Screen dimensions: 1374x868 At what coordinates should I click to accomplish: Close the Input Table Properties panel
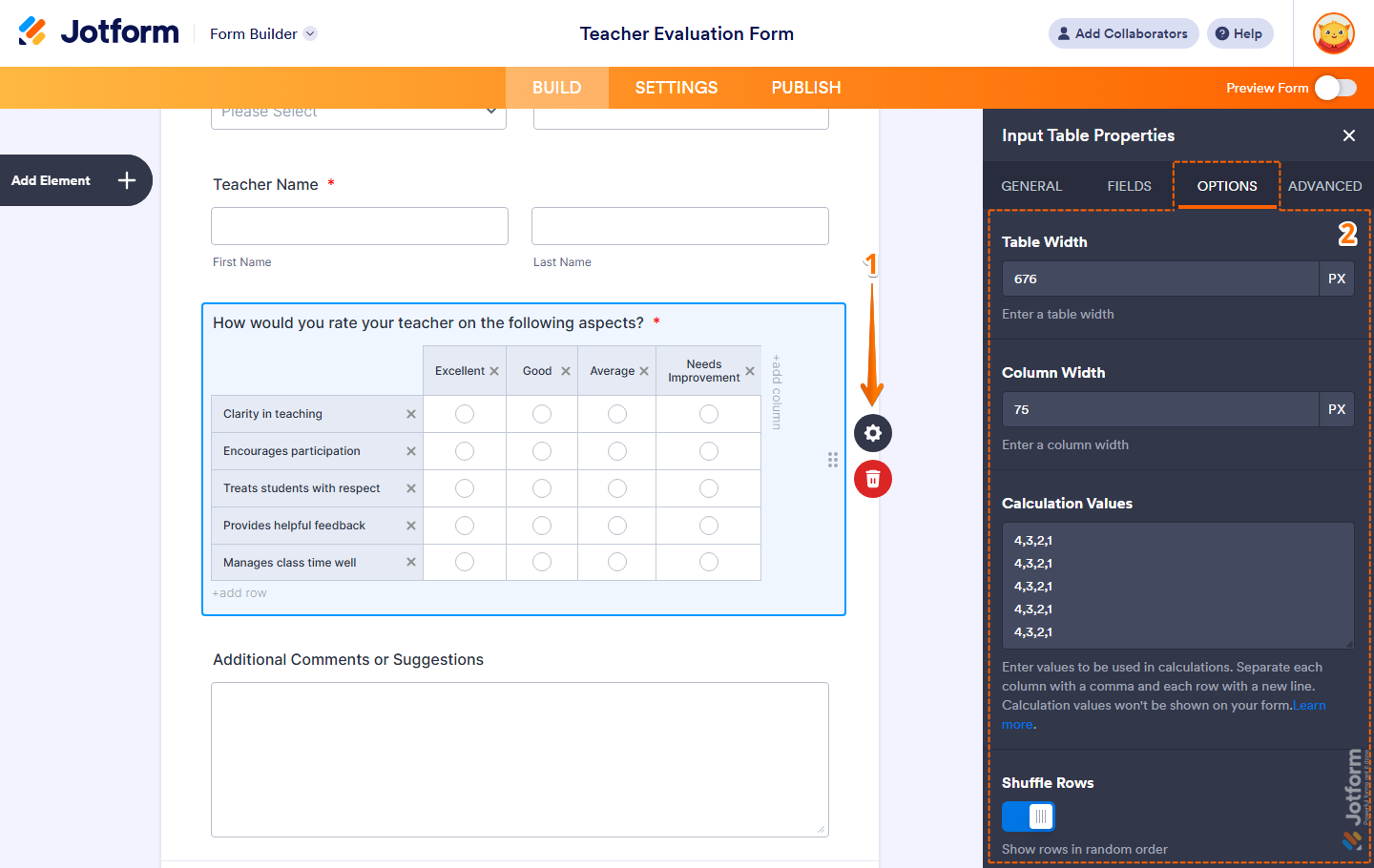(1349, 135)
